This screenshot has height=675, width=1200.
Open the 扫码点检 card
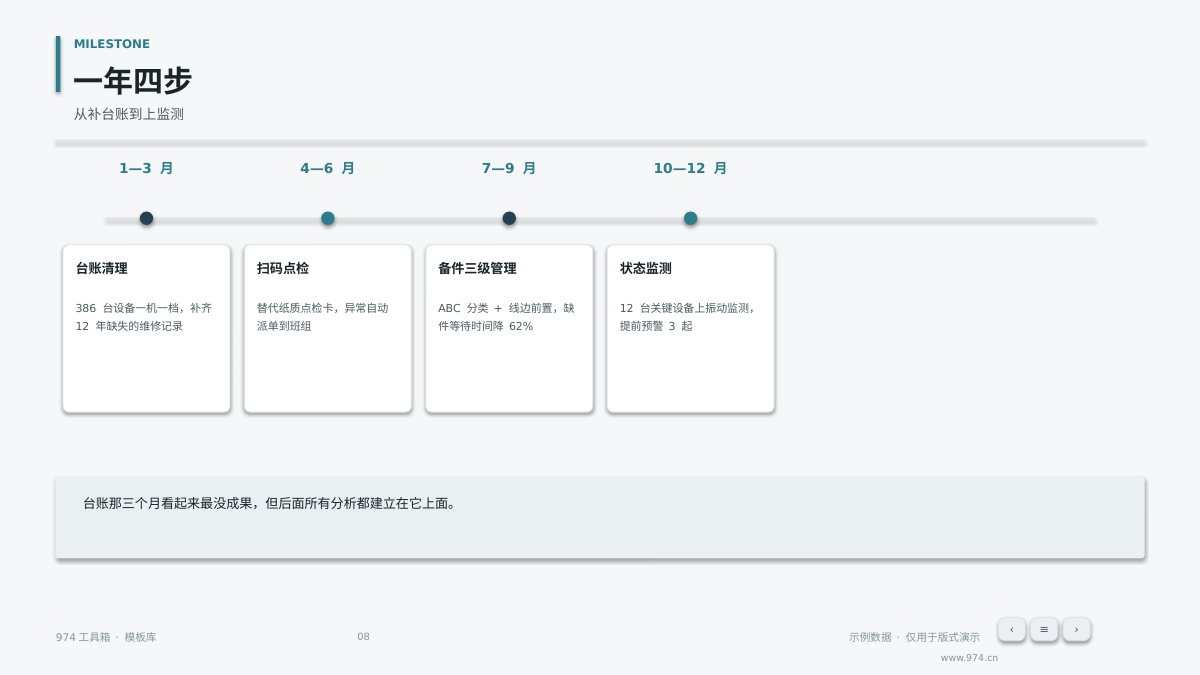click(x=328, y=328)
